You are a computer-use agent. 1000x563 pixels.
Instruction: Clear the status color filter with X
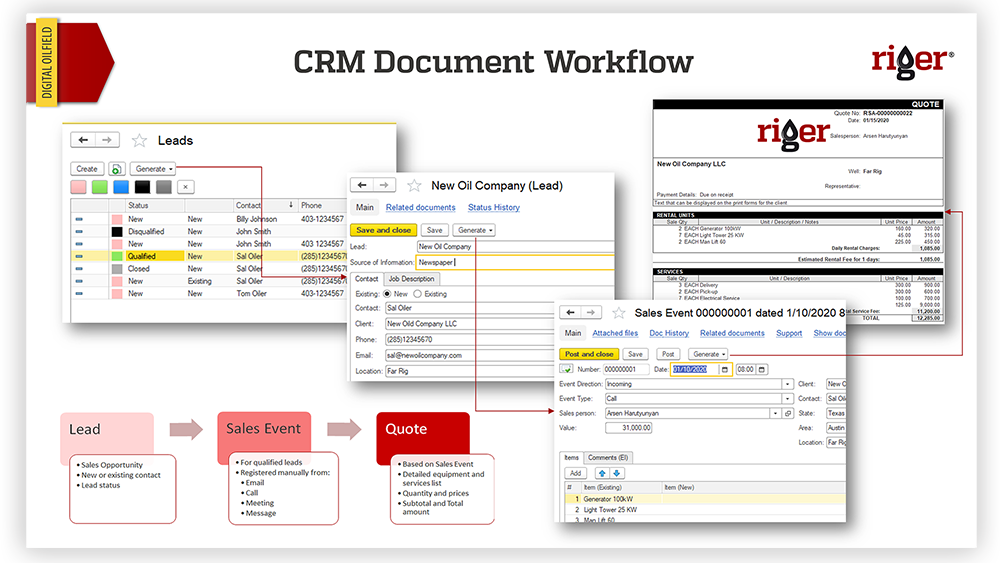click(185, 187)
